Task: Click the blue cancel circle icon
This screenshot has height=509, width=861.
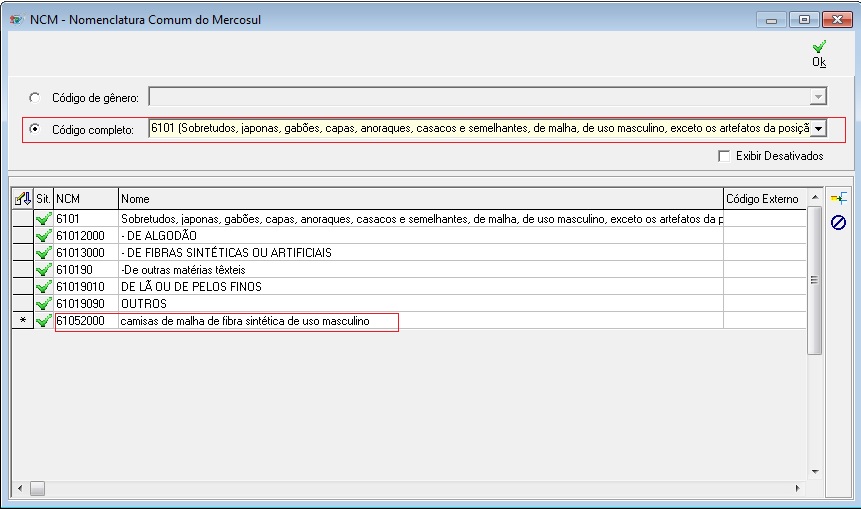Action: tap(838, 223)
